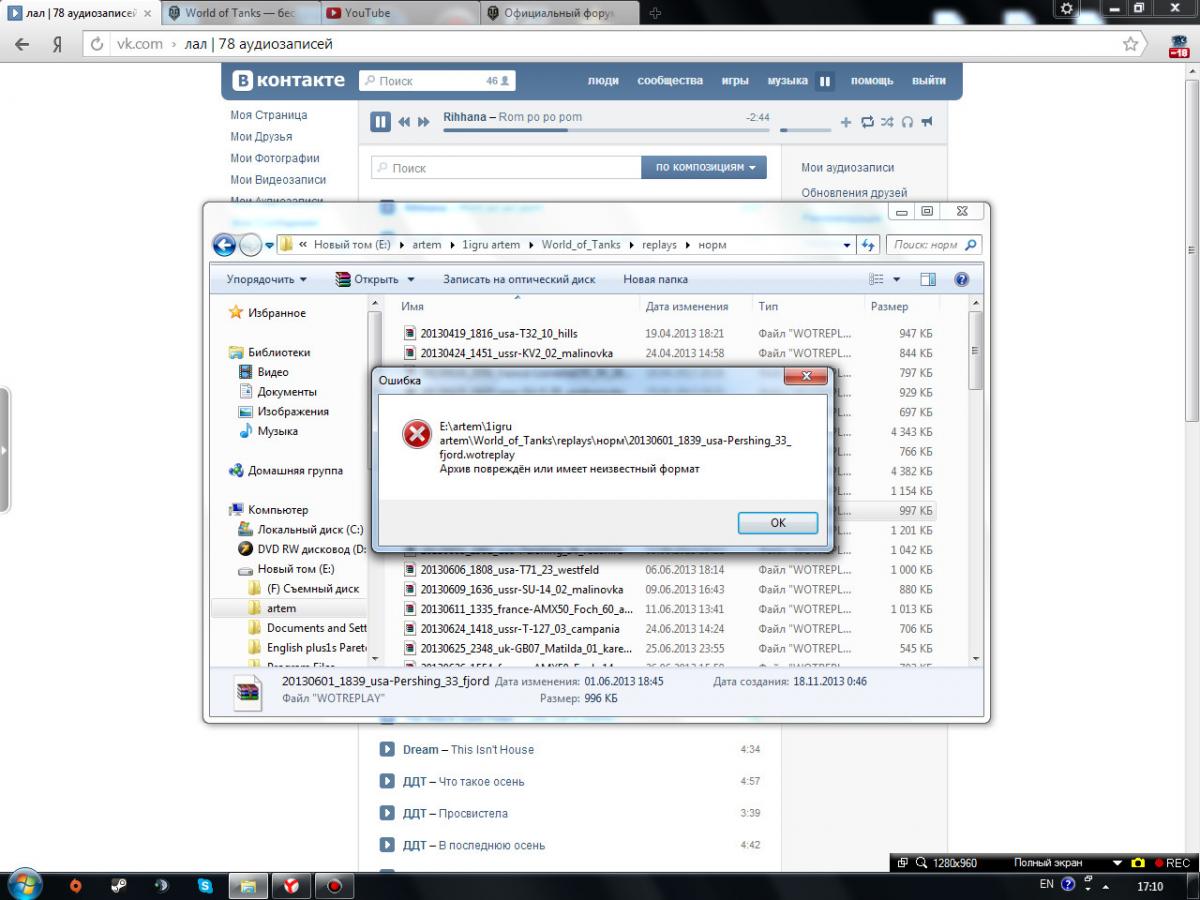Switch to Официальный форум tab

click(558, 13)
